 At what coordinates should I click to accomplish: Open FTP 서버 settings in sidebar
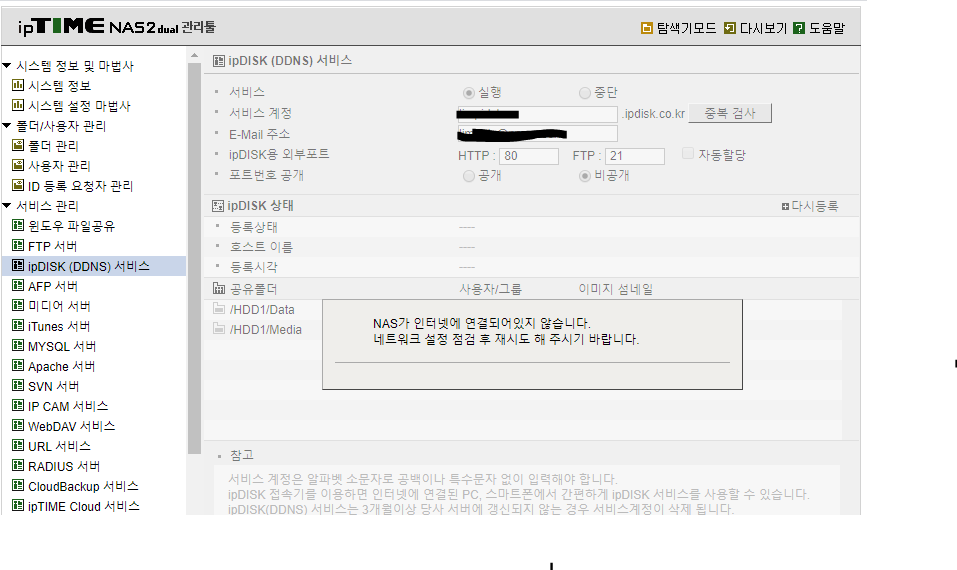52,246
